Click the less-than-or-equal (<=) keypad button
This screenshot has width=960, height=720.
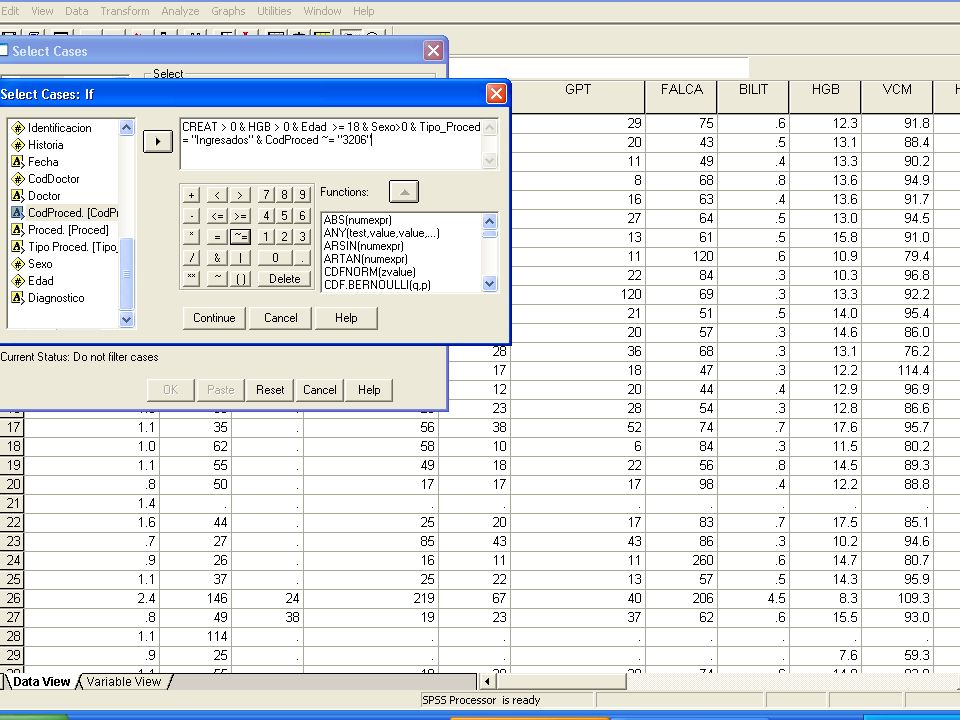coord(217,216)
